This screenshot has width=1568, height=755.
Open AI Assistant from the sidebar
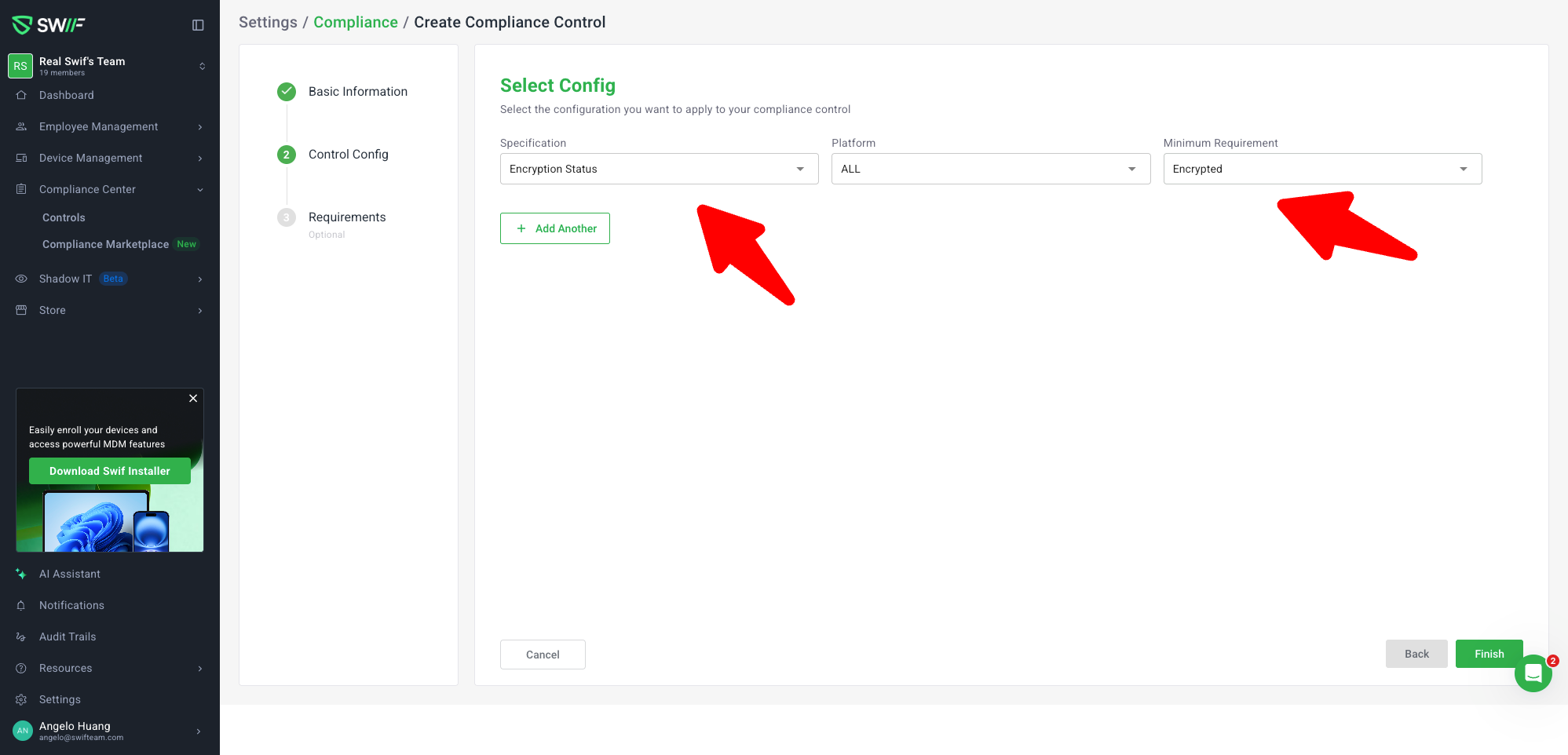[x=69, y=574]
